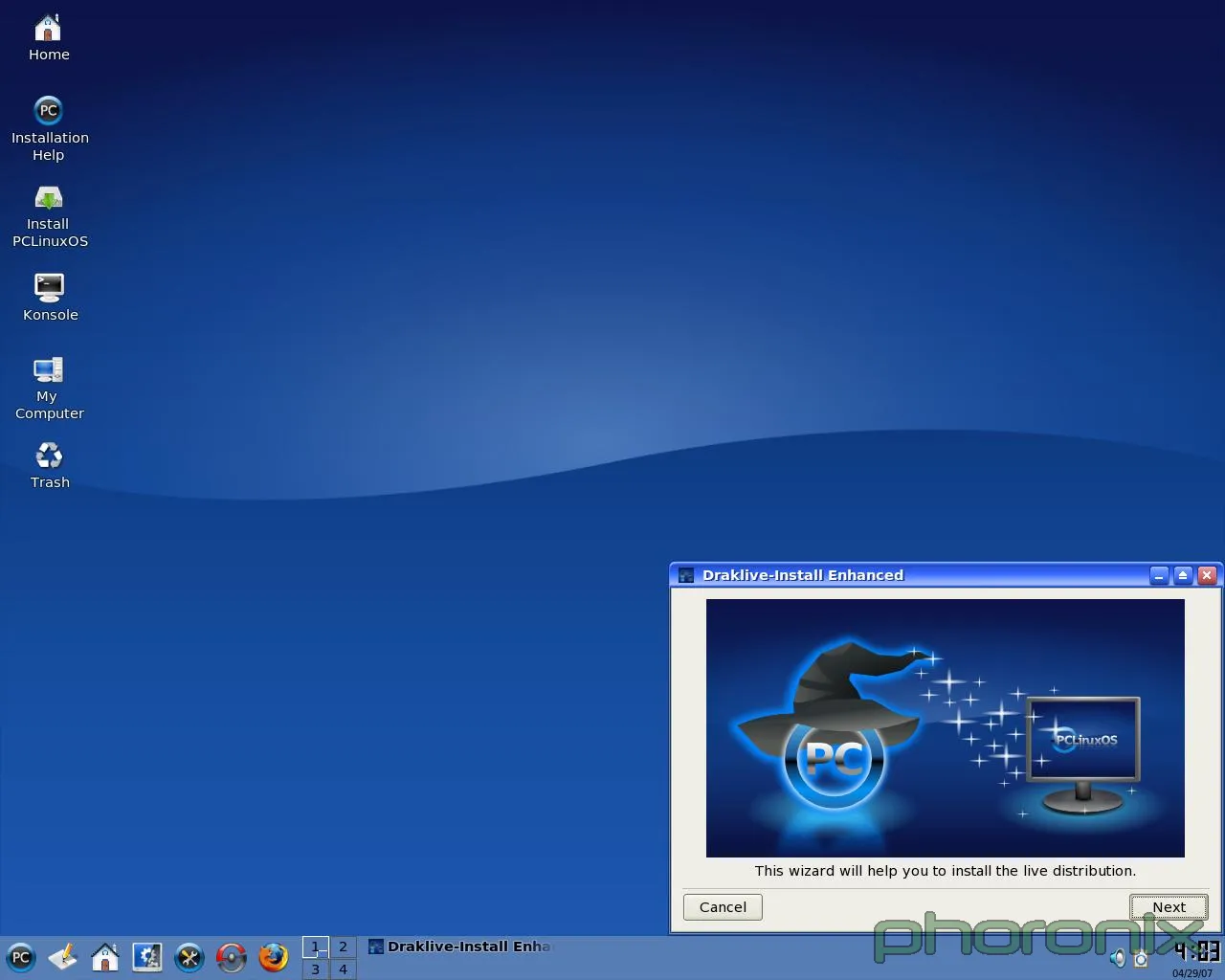Screen dimensions: 1225x980
Task: Open the volume speaker tray icon
Action: 1117,958
